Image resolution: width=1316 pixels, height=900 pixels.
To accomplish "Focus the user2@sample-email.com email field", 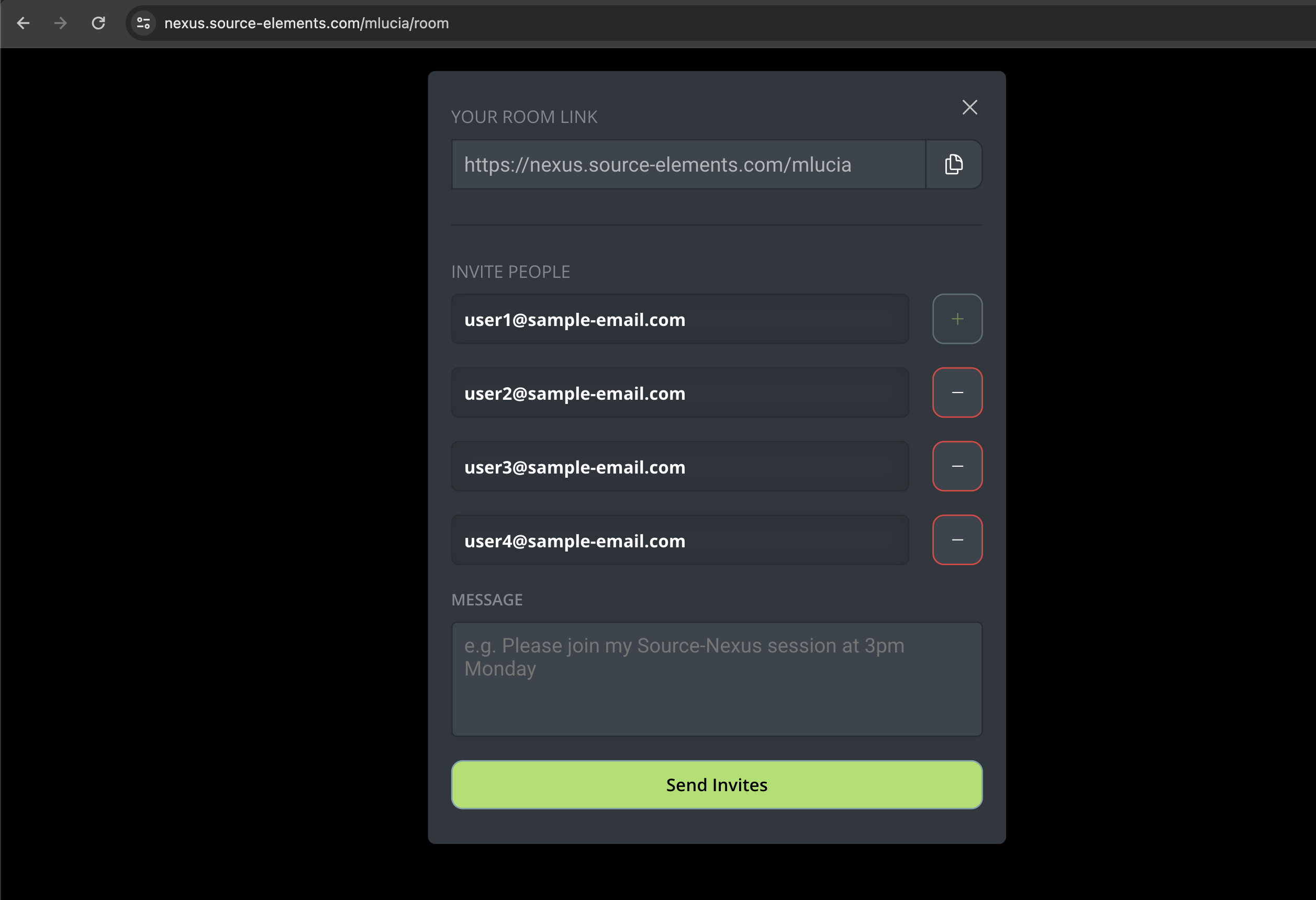I will click(679, 393).
